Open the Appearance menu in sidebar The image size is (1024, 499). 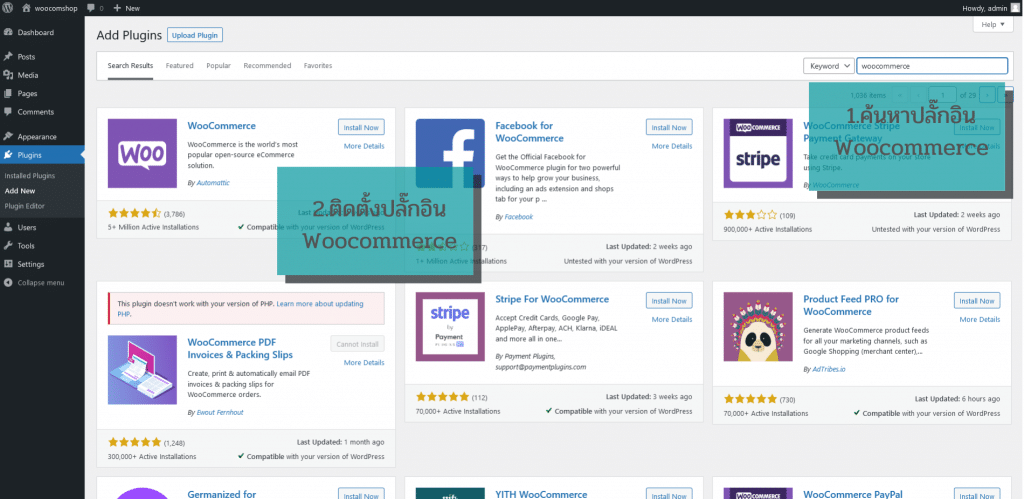coord(37,136)
